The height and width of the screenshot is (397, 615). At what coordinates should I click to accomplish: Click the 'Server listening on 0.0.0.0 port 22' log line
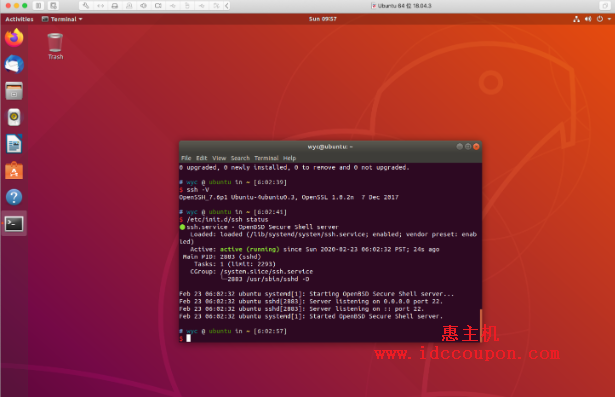pyautogui.click(x=311, y=302)
